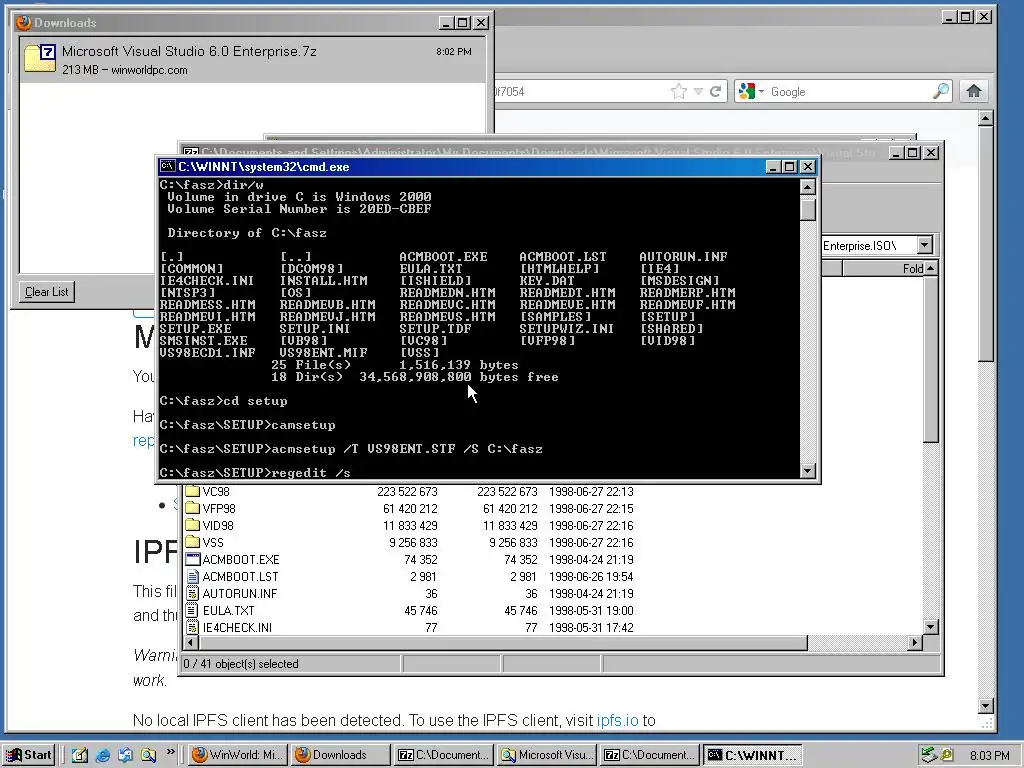Click the yellow tray icon next to the clock
Viewport: 1024px width, 768px height.
tap(946, 755)
